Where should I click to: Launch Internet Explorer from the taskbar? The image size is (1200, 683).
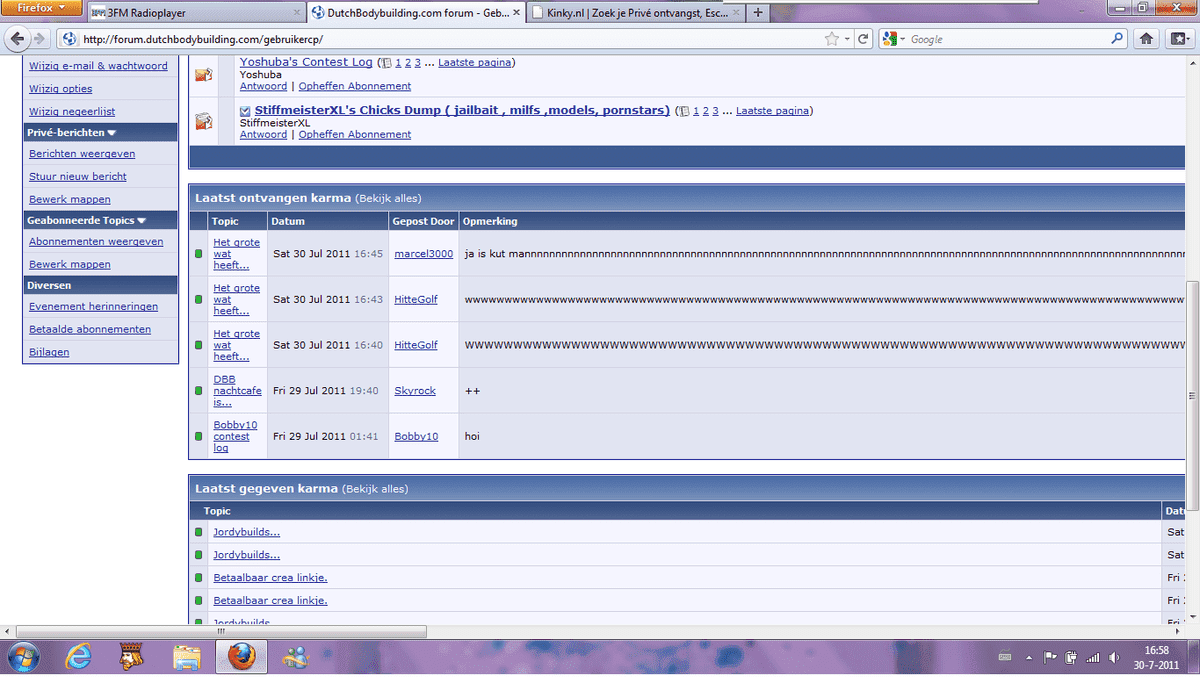79,657
